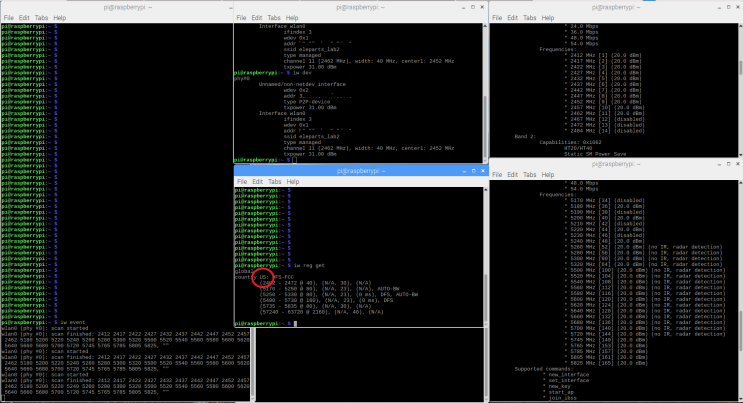Close the iw dev terminal window
Viewport: 743px width, 403px height.
[x=482, y=7]
